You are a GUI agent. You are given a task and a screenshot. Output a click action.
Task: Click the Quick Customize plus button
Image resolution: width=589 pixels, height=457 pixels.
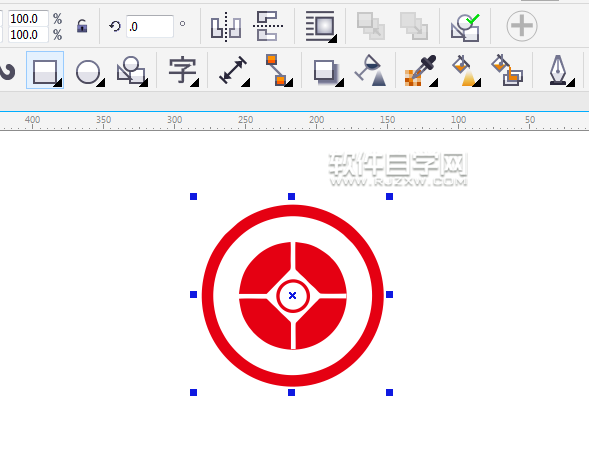[522, 26]
